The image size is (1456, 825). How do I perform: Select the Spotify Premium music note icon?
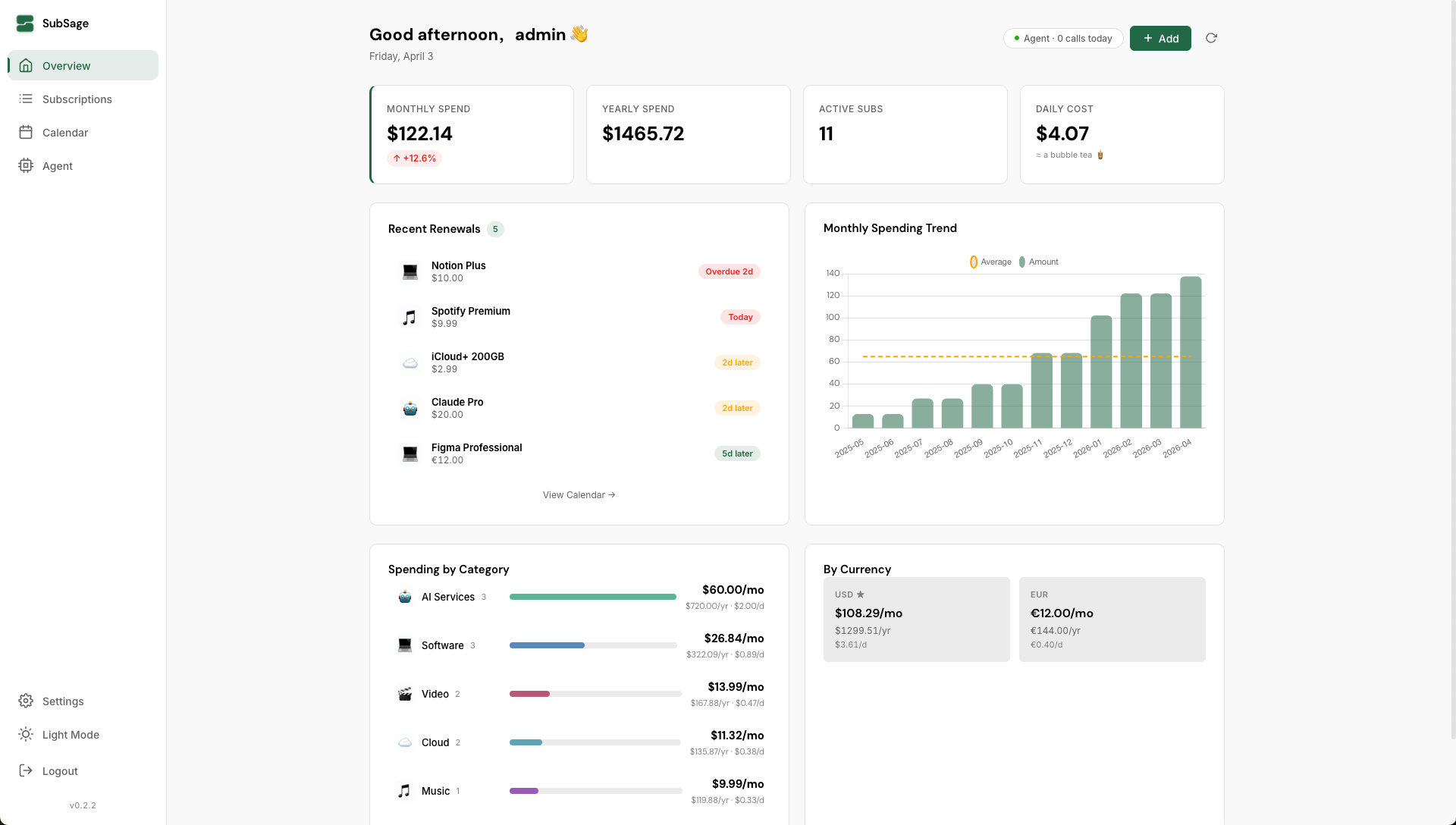pos(410,317)
